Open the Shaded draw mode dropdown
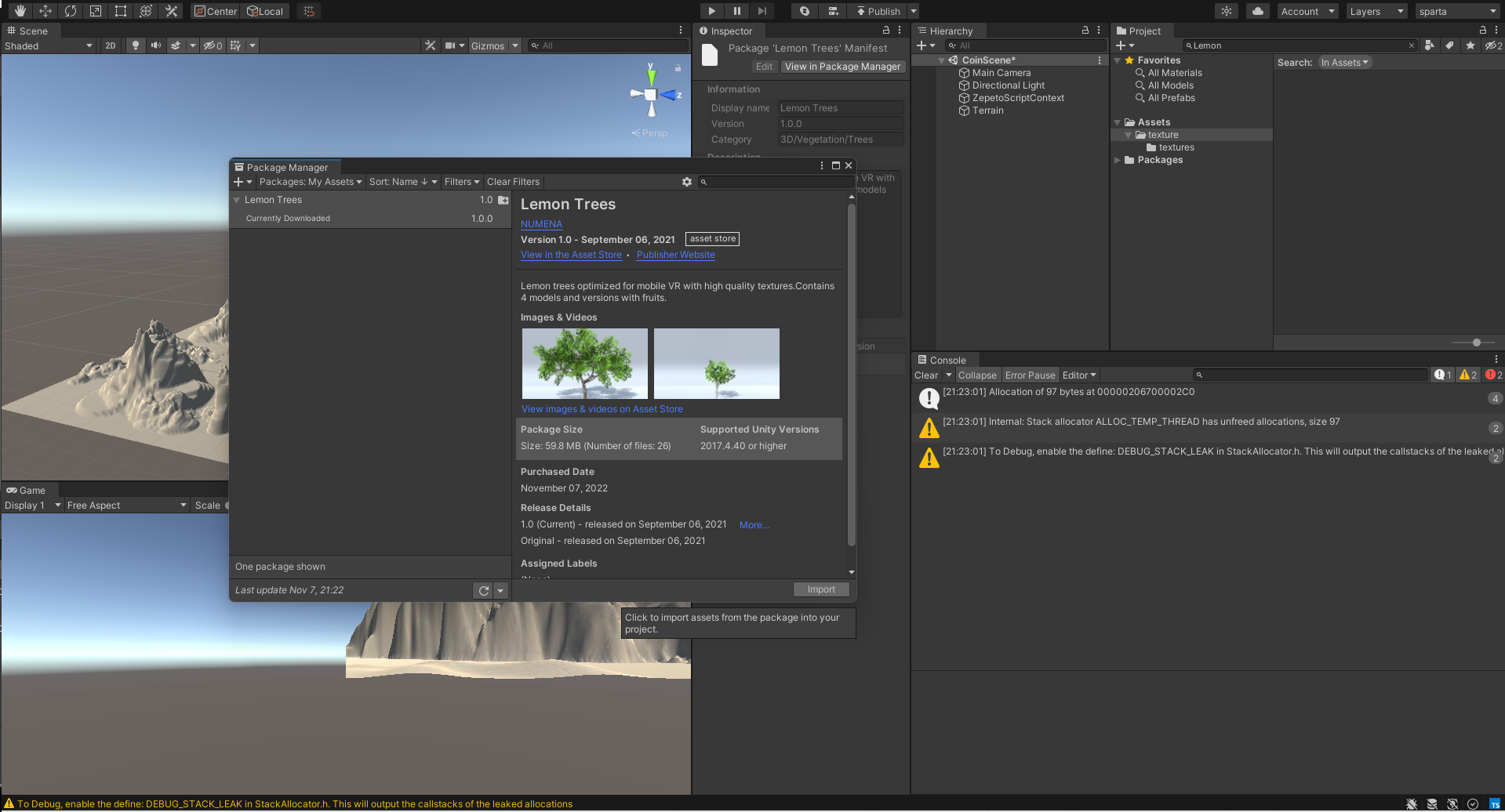1505x812 pixels. click(x=49, y=45)
